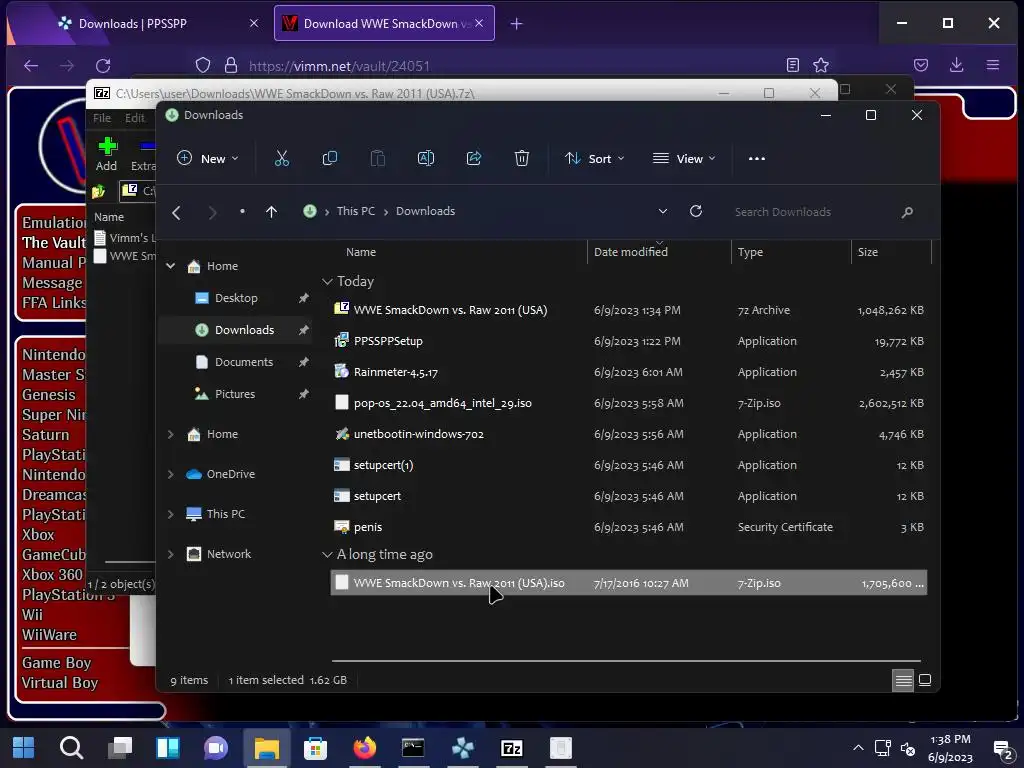Switch to details view layout icon

point(903,680)
